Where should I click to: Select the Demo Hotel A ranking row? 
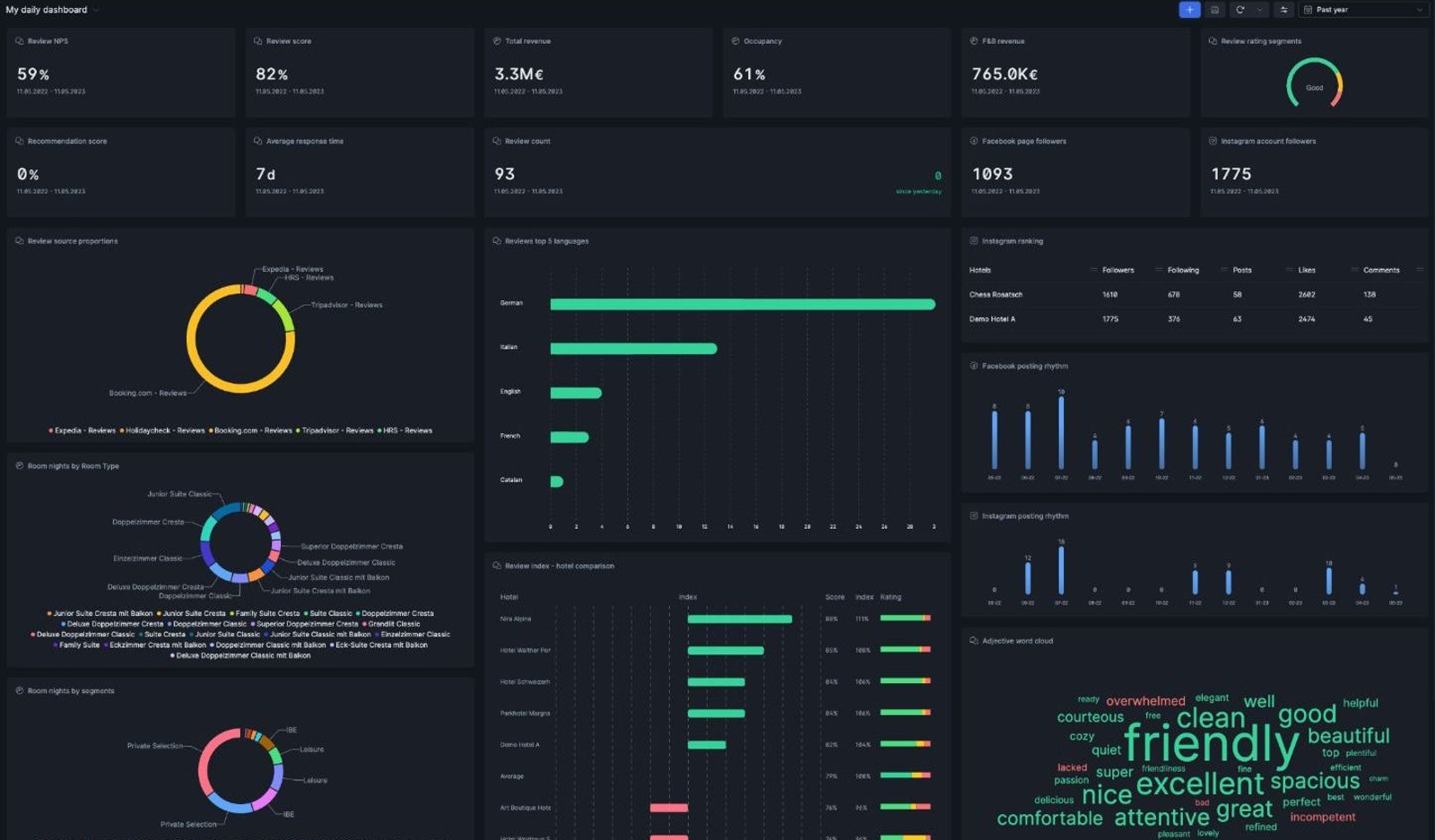(x=1195, y=319)
